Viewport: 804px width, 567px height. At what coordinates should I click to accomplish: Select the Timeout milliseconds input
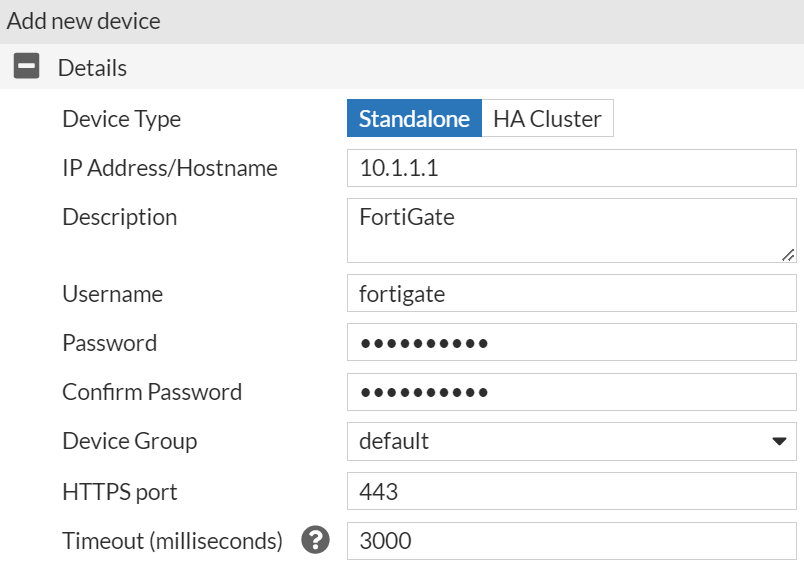[x=571, y=541]
